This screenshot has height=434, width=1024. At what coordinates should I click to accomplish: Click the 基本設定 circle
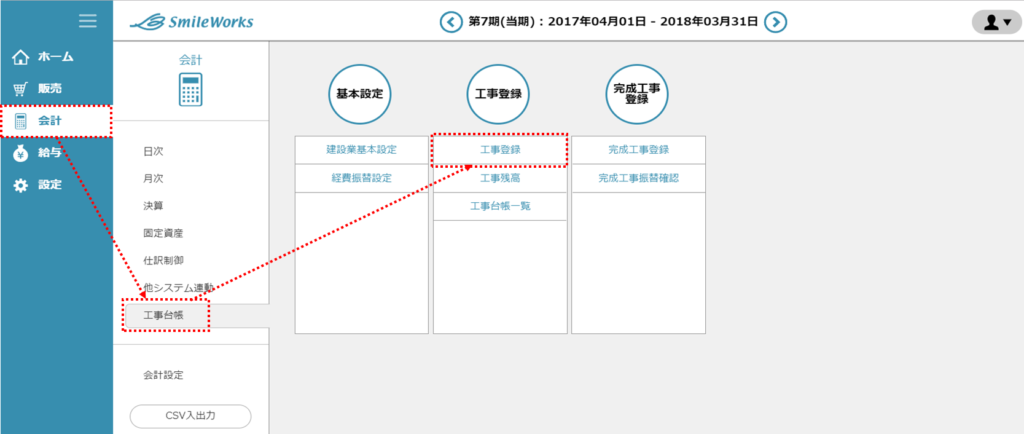coord(359,94)
